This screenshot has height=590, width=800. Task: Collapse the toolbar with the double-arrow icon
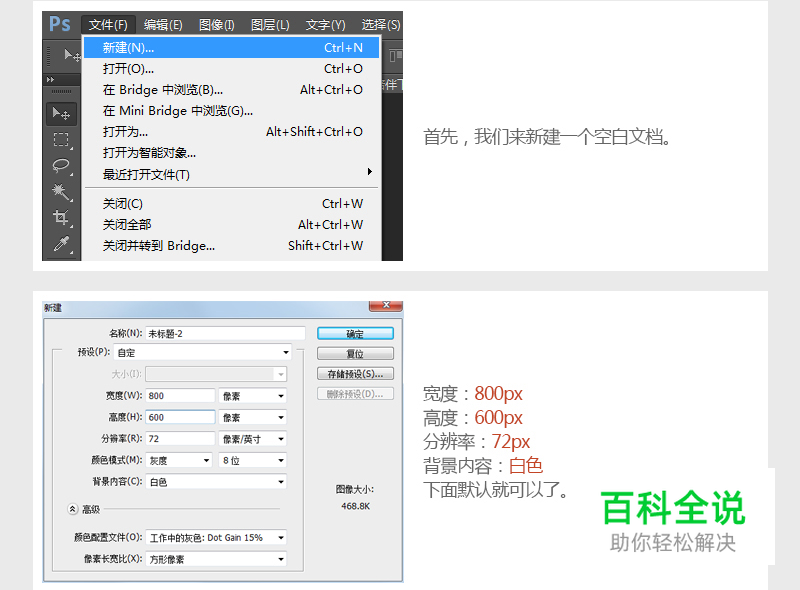(x=52, y=79)
